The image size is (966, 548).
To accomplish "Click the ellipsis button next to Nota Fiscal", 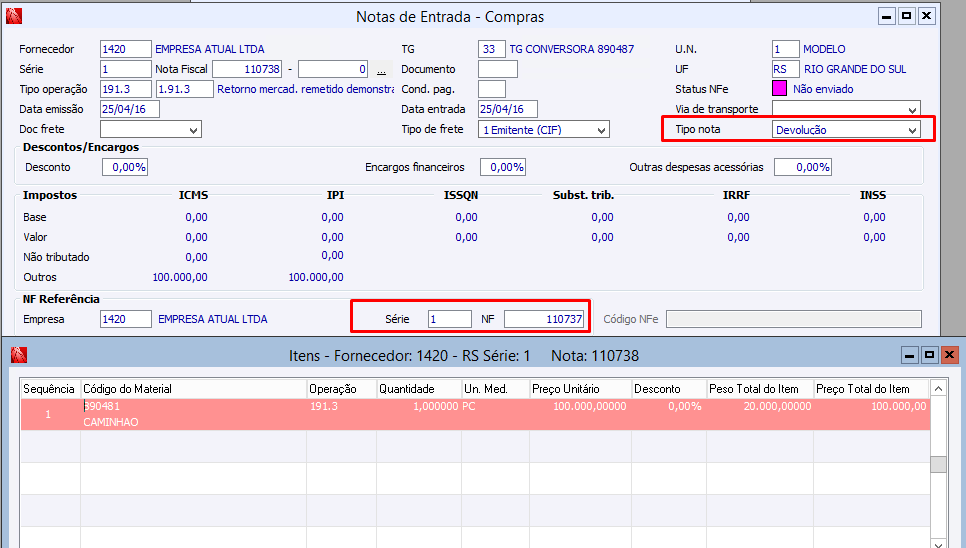I will [x=381, y=70].
